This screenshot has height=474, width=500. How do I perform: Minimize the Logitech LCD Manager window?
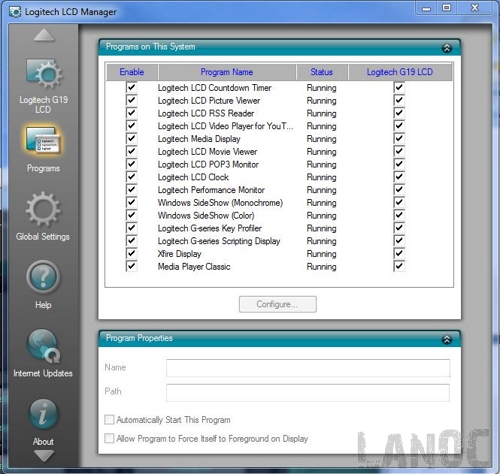coord(426,8)
